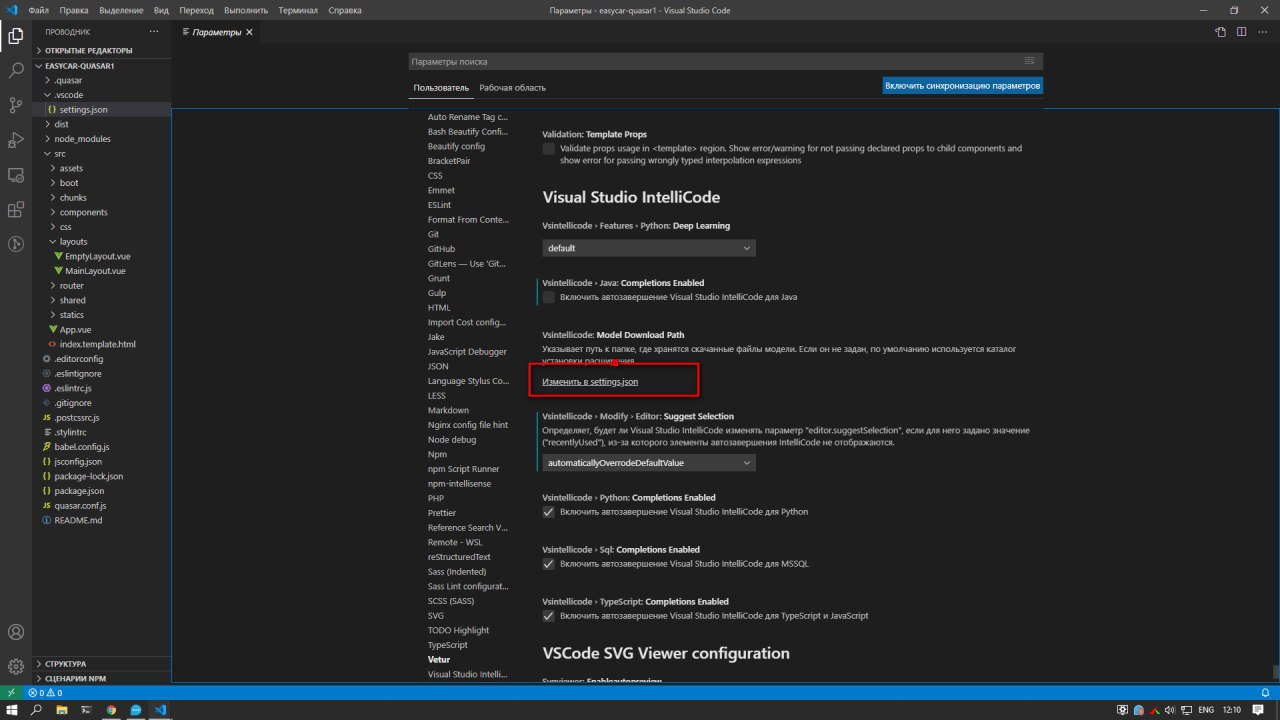Click the Split Editor icon
The image size is (1280, 720).
pos(1241,32)
